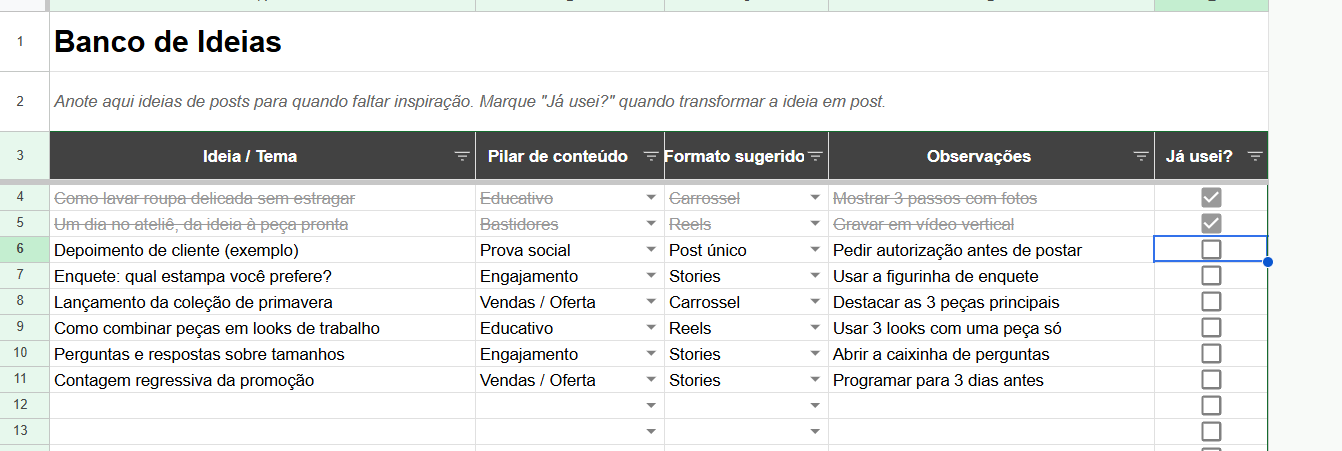Select cell 'Perguntas e respostas sobre tamanhos'
This screenshot has width=1342, height=451.
point(262,354)
